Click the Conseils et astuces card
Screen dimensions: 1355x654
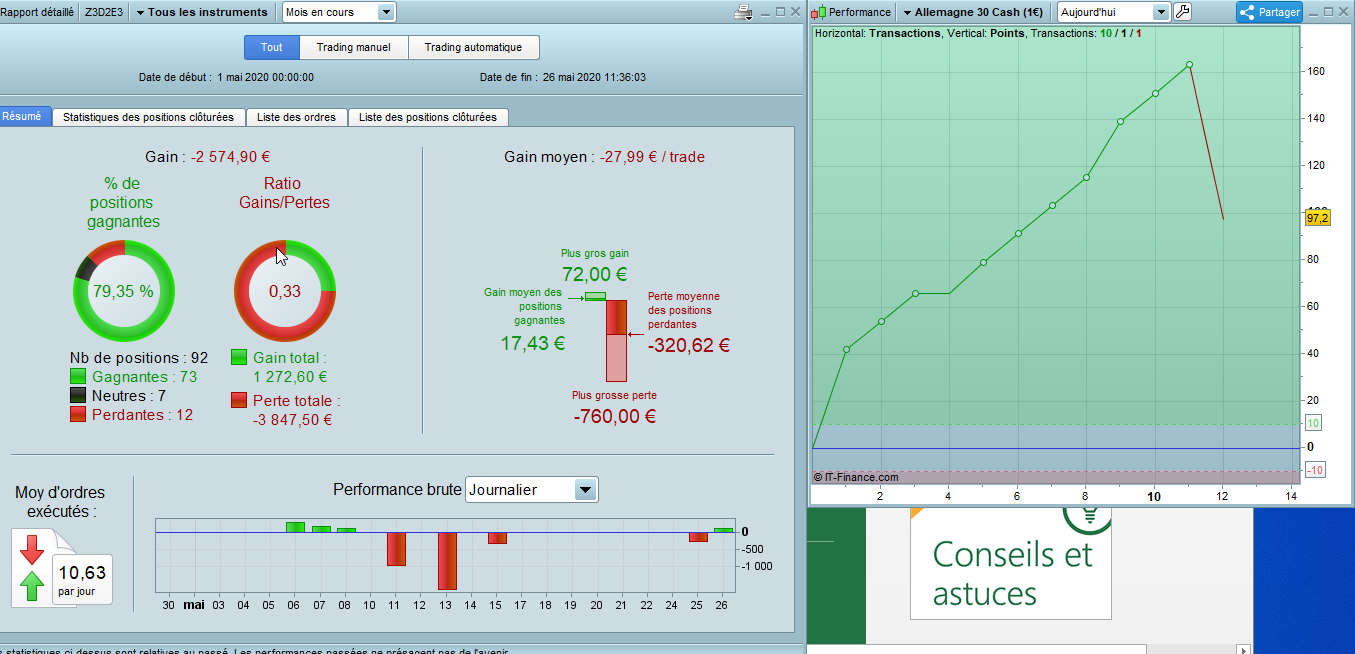(x=1011, y=563)
